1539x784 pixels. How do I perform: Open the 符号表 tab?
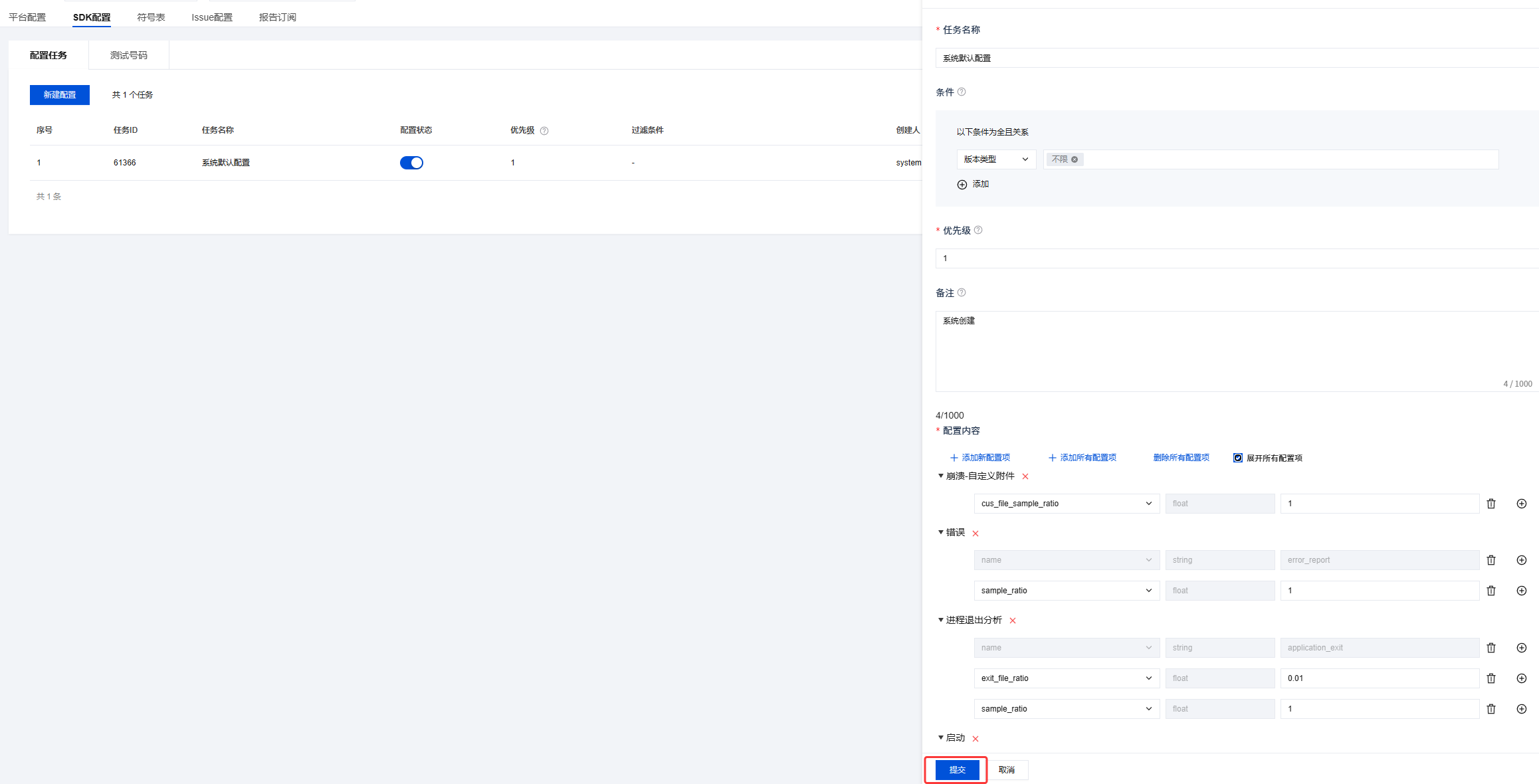pyautogui.click(x=151, y=17)
